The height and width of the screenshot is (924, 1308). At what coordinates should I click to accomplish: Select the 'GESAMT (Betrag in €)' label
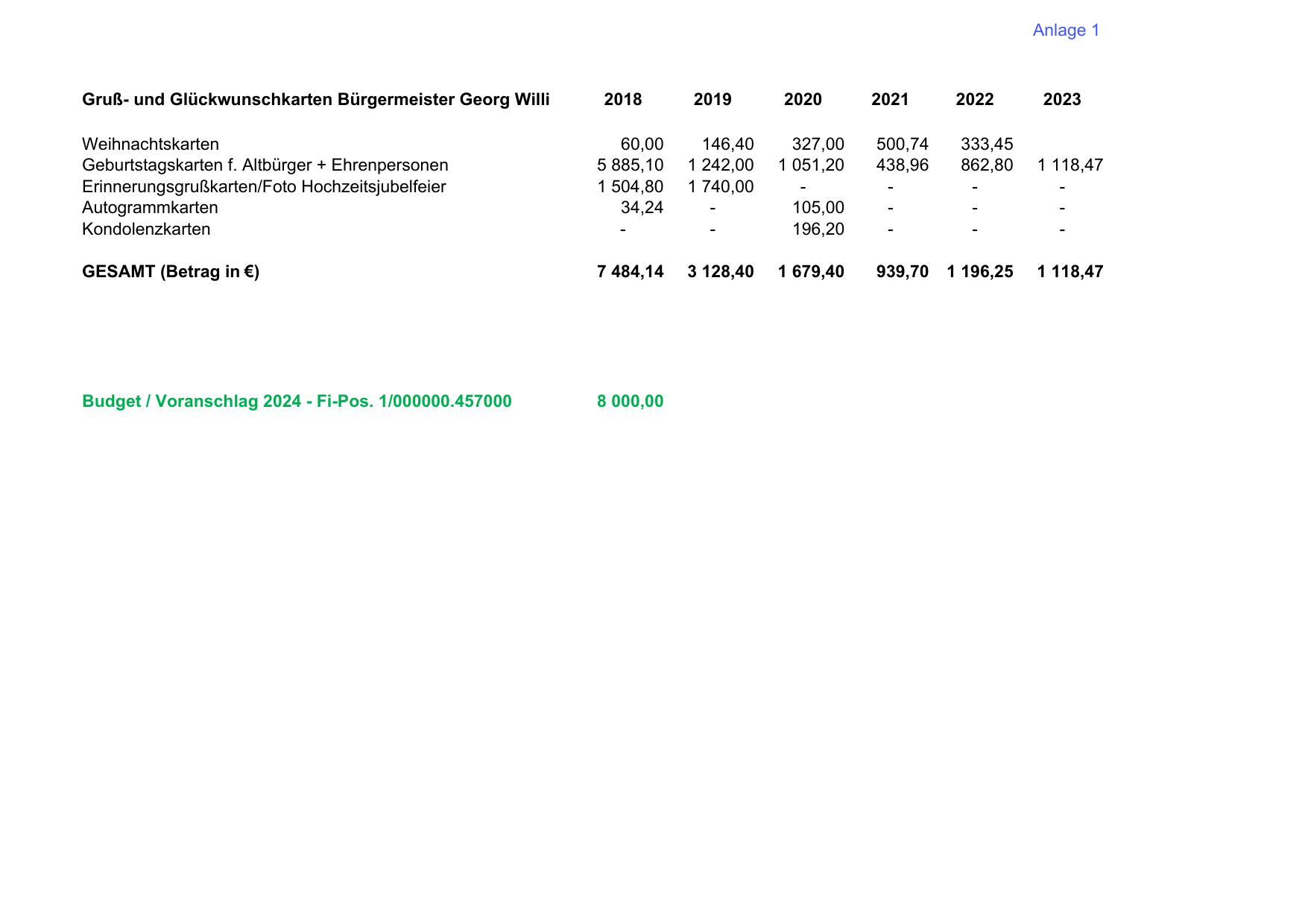click(x=171, y=272)
